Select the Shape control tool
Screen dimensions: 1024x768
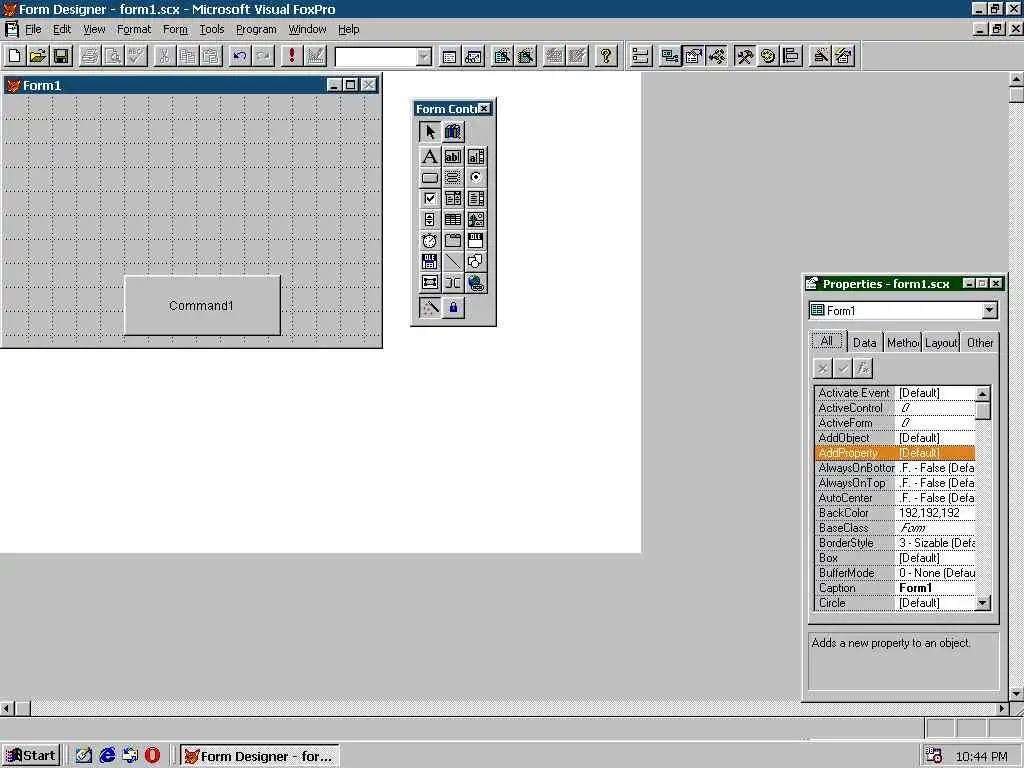pyautogui.click(x=476, y=261)
